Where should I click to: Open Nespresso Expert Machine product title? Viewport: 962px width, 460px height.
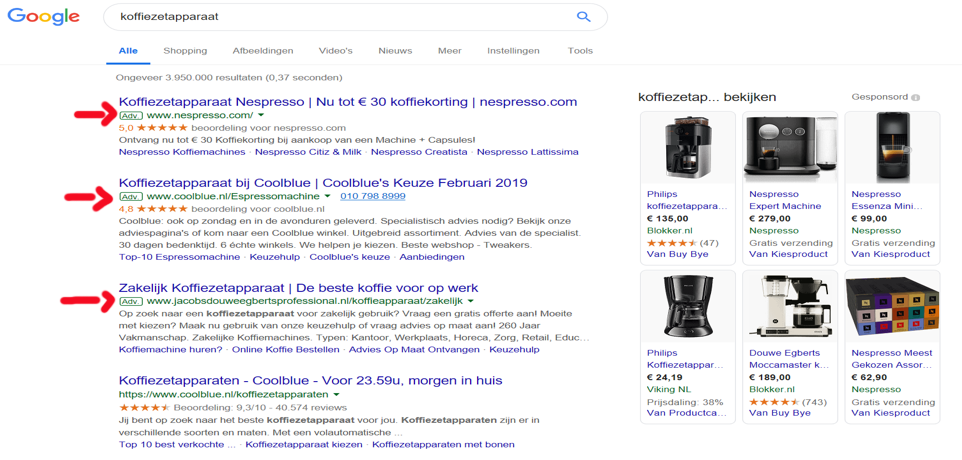tap(785, 200)
